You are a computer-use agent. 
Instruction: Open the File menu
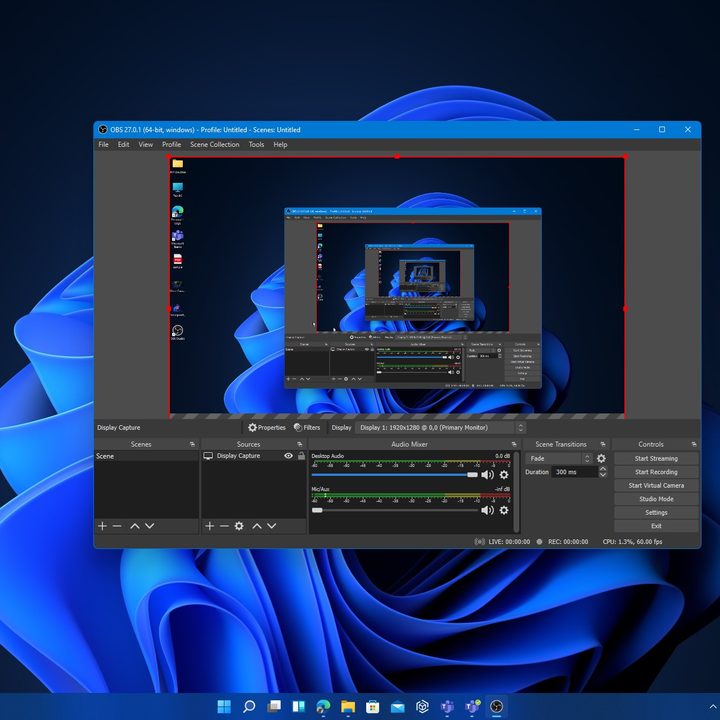[x=103, y=144]
